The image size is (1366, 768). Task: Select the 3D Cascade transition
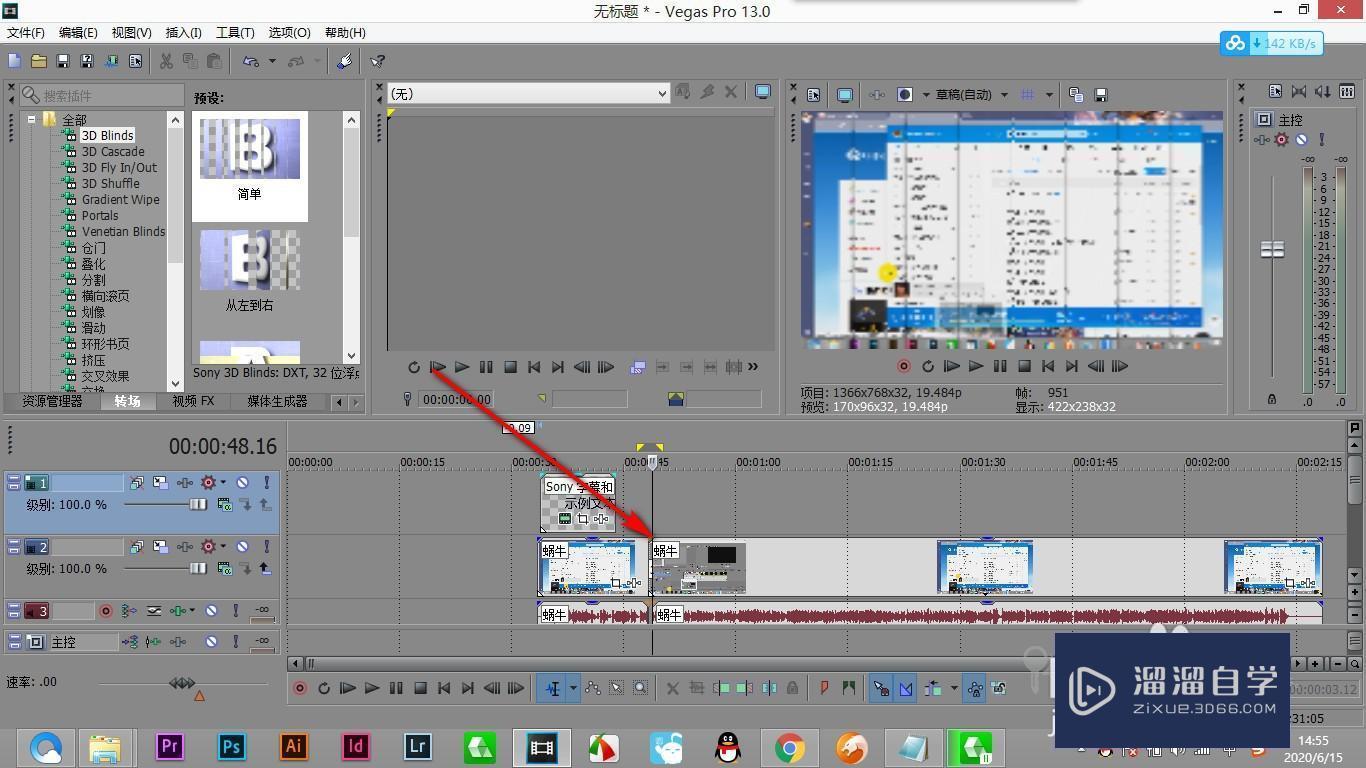click(x=112, y=151)
